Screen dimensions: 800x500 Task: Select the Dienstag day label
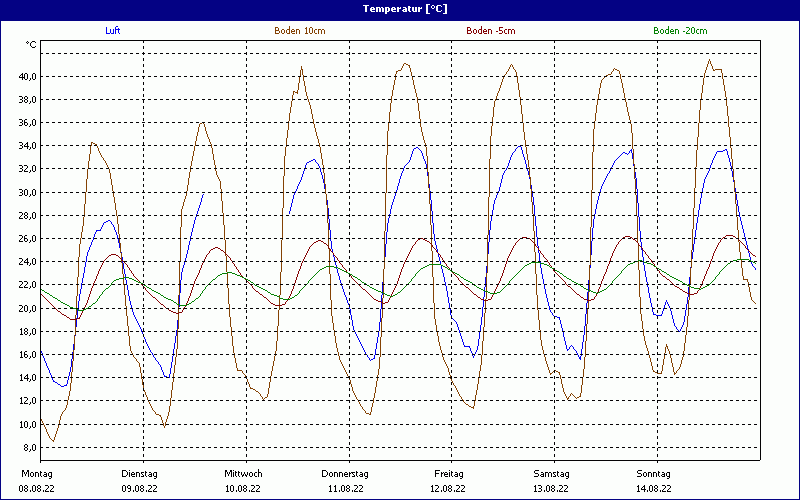click(x=140, y=474)
